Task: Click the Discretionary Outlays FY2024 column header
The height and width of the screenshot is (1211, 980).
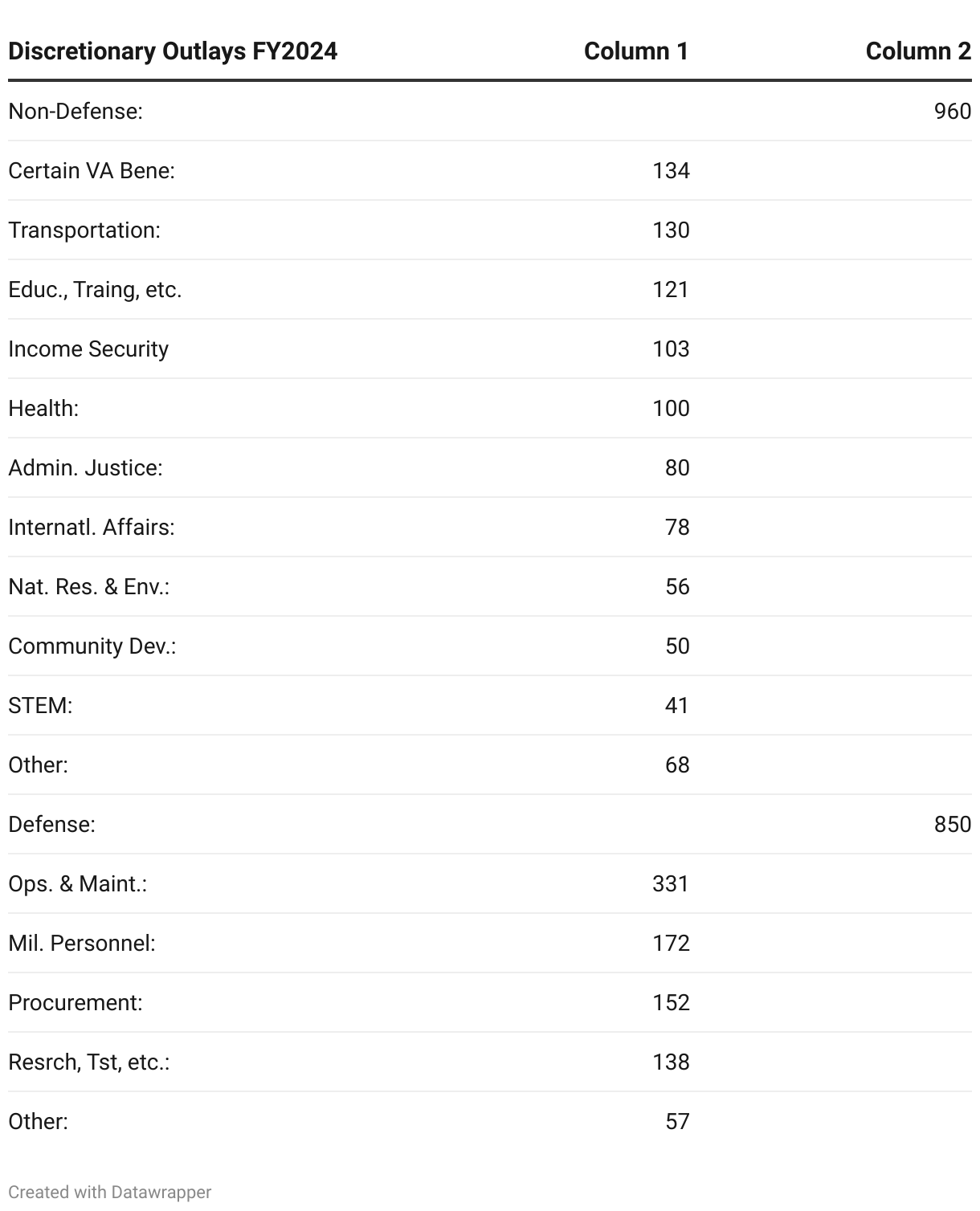Action: pos(173,51)
